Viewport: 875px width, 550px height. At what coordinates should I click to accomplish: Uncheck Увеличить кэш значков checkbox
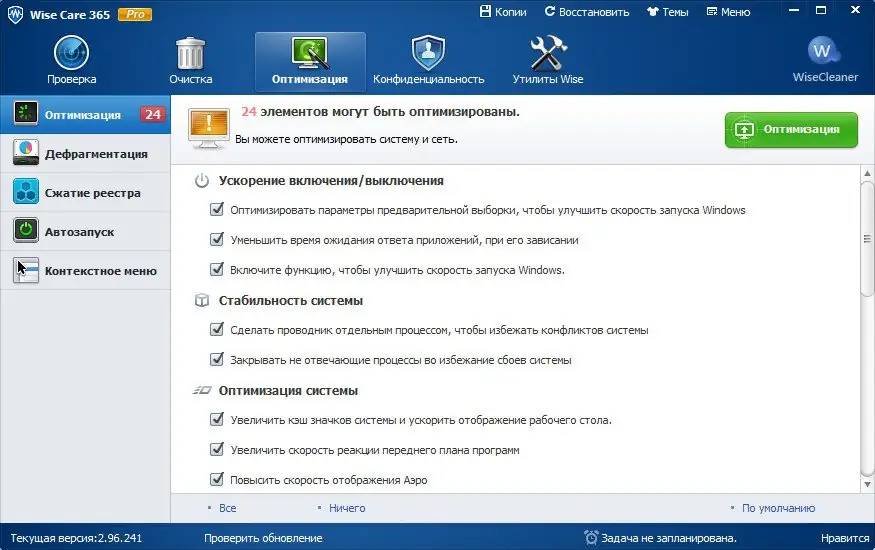pyautogui.click(x=217, y=419)
